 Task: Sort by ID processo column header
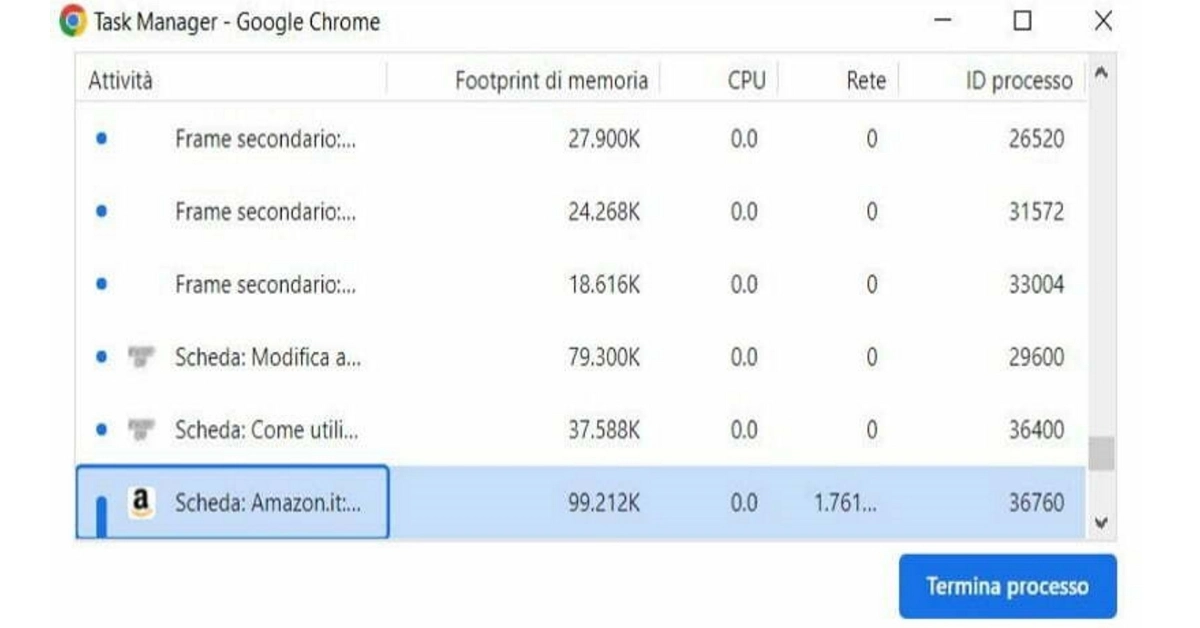click(x=1019, y=81)
